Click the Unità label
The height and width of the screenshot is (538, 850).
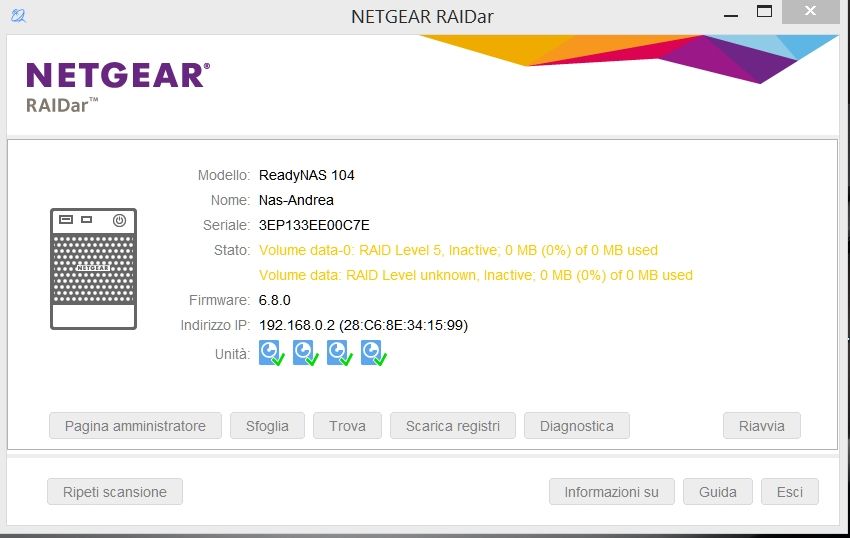pos(232,354)
